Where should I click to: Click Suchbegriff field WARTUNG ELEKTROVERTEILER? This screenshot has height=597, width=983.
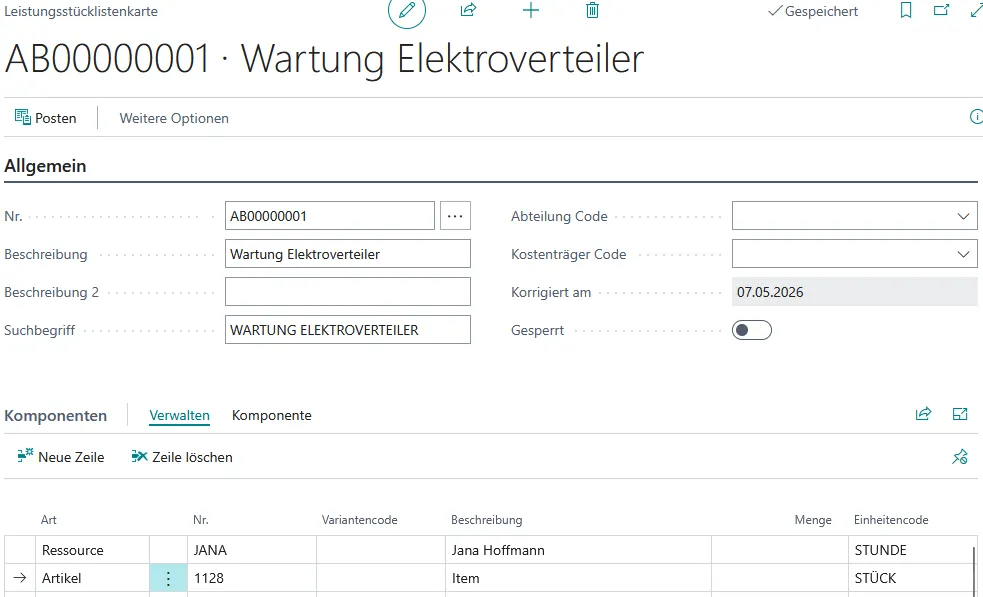click(x=348, y=330)
